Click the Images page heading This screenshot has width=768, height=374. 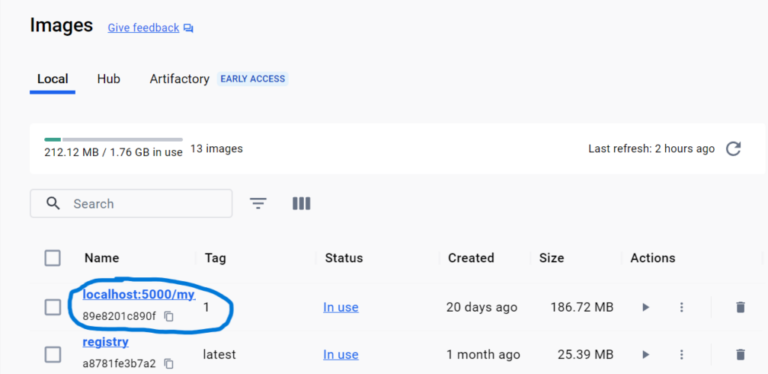[x=61, y=25]
